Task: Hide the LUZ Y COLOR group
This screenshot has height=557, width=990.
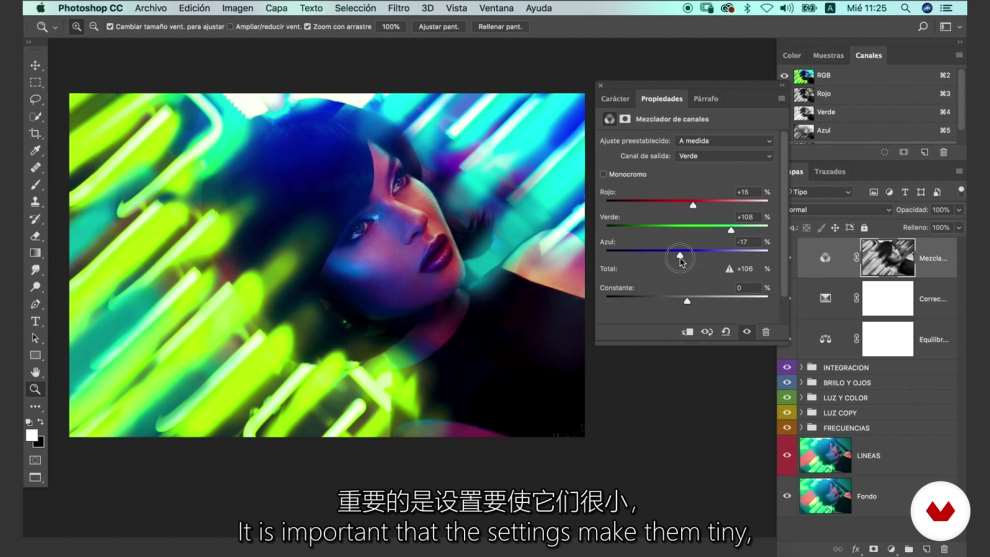Action: pyautogui.click(x=787, y=397)
